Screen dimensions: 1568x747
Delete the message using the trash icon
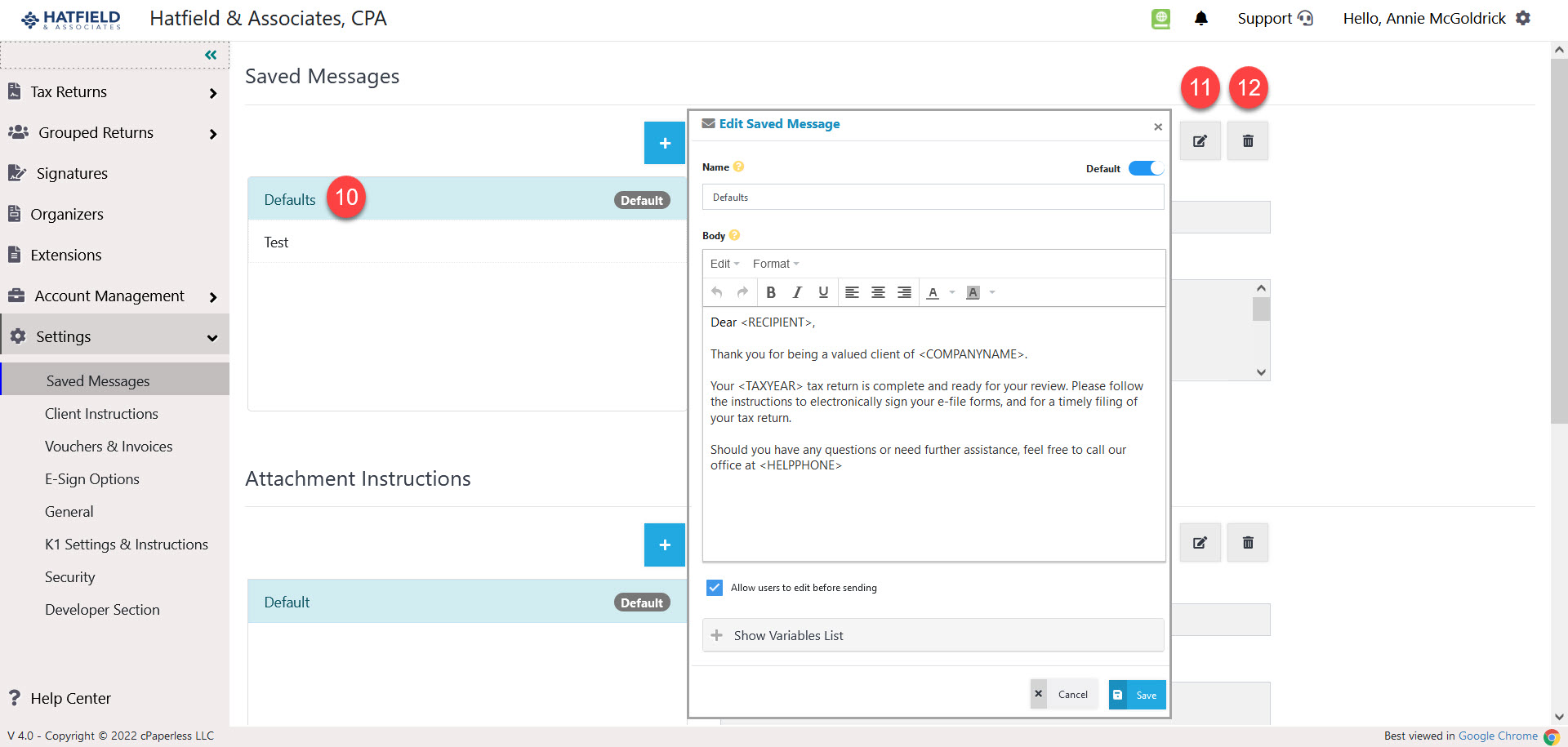click(1247, 140)
